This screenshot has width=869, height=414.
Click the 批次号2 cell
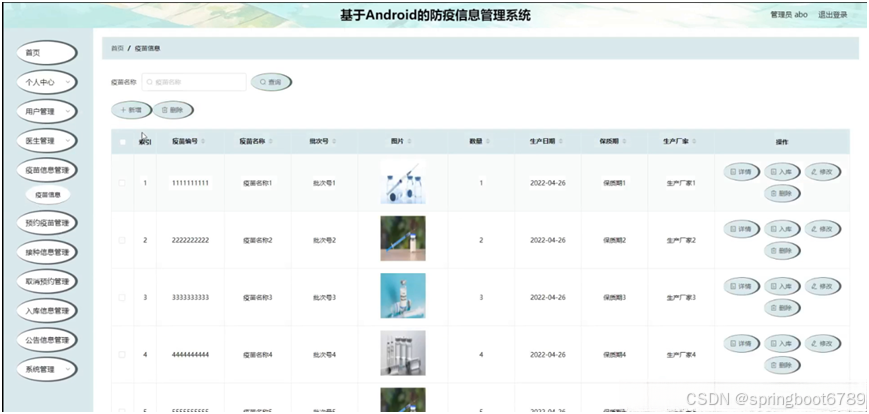(x=324, y=241)
